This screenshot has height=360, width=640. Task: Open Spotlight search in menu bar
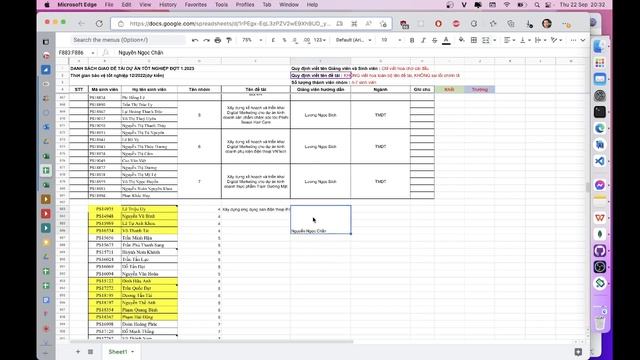537,4
